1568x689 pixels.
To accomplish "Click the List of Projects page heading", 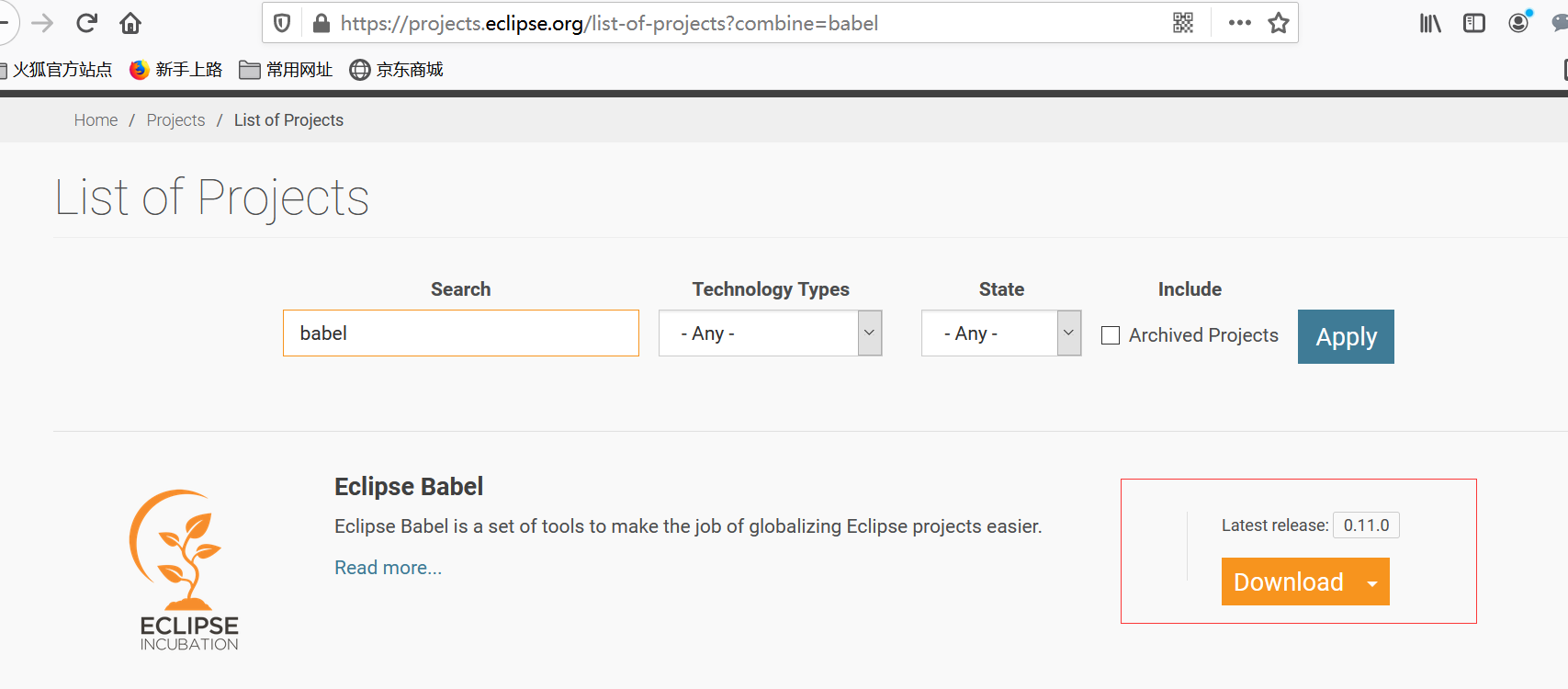I will (x=212, y=198).
